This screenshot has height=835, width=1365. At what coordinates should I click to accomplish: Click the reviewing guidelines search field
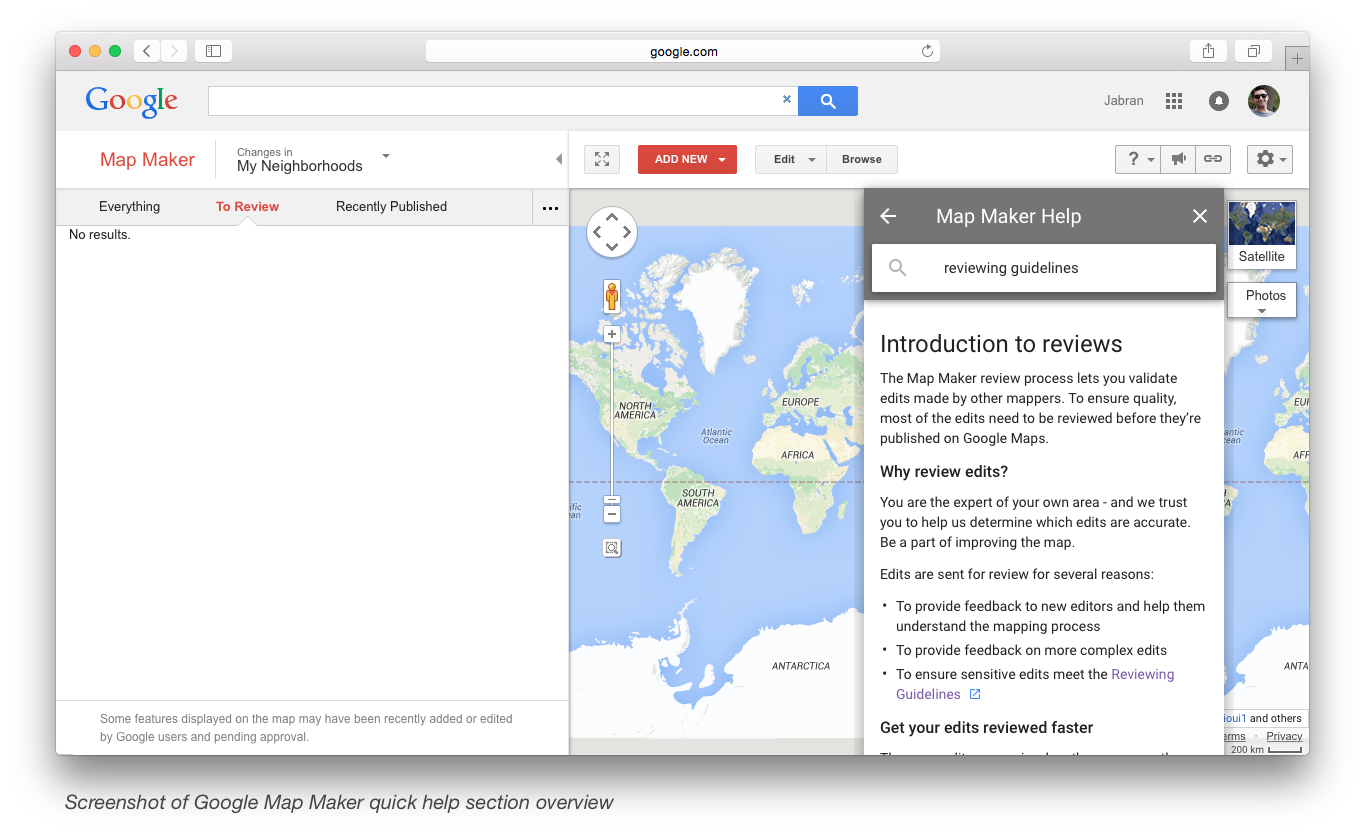[x=1044, y=268]
